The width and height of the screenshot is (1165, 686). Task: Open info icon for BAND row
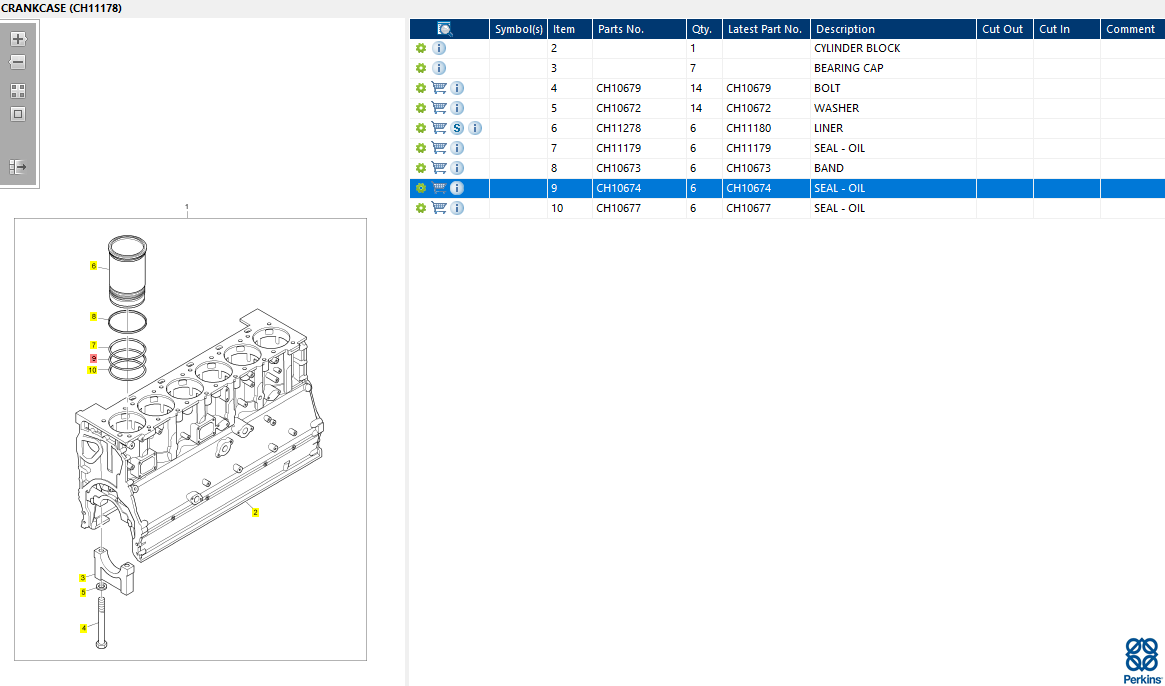(457, 168)
